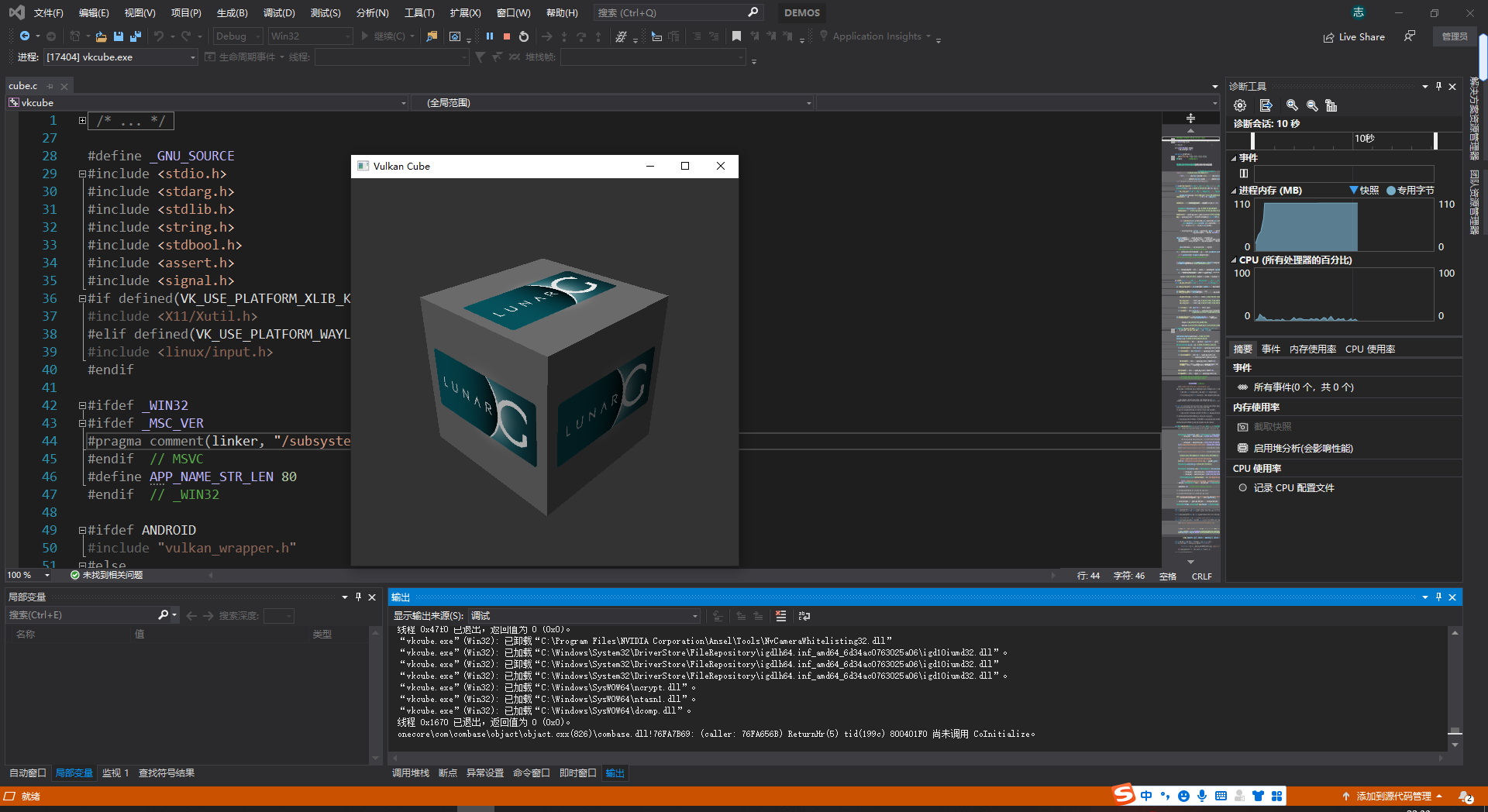Collapse the #if defined XLIB region at line 36

point(82,299)
